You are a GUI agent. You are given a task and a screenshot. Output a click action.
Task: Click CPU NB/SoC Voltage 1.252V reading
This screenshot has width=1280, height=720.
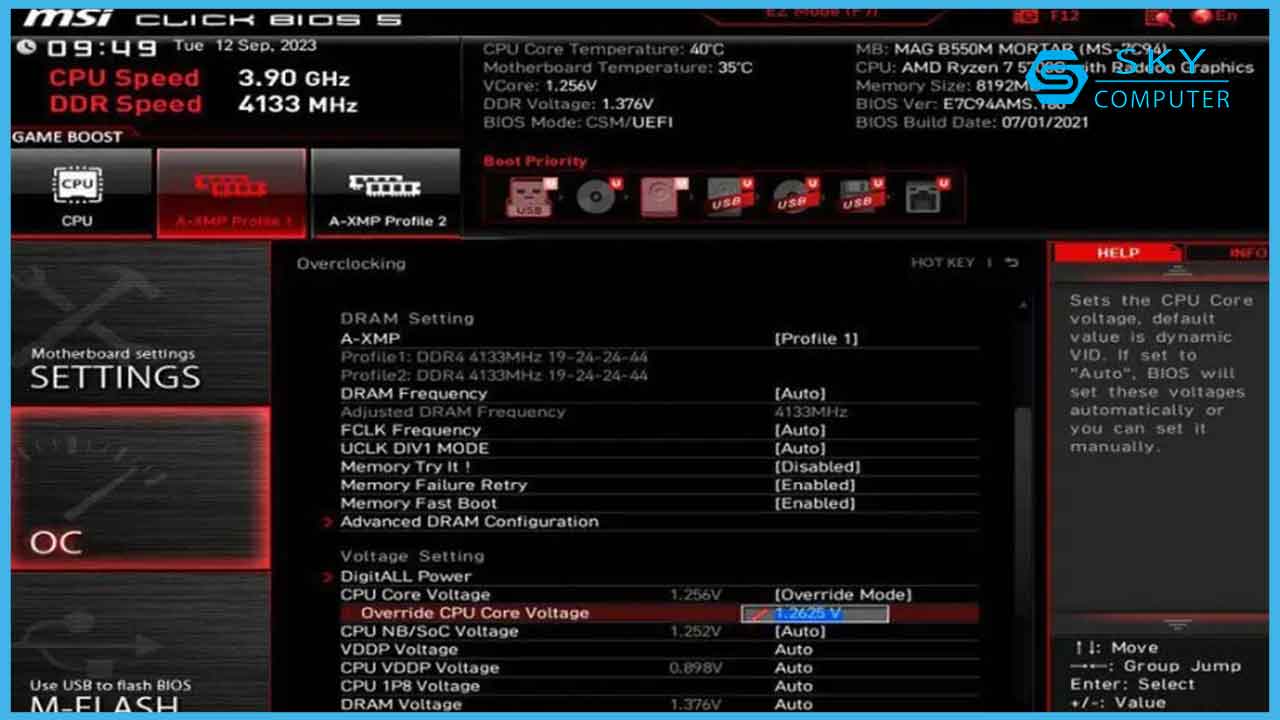pos(695,631)
